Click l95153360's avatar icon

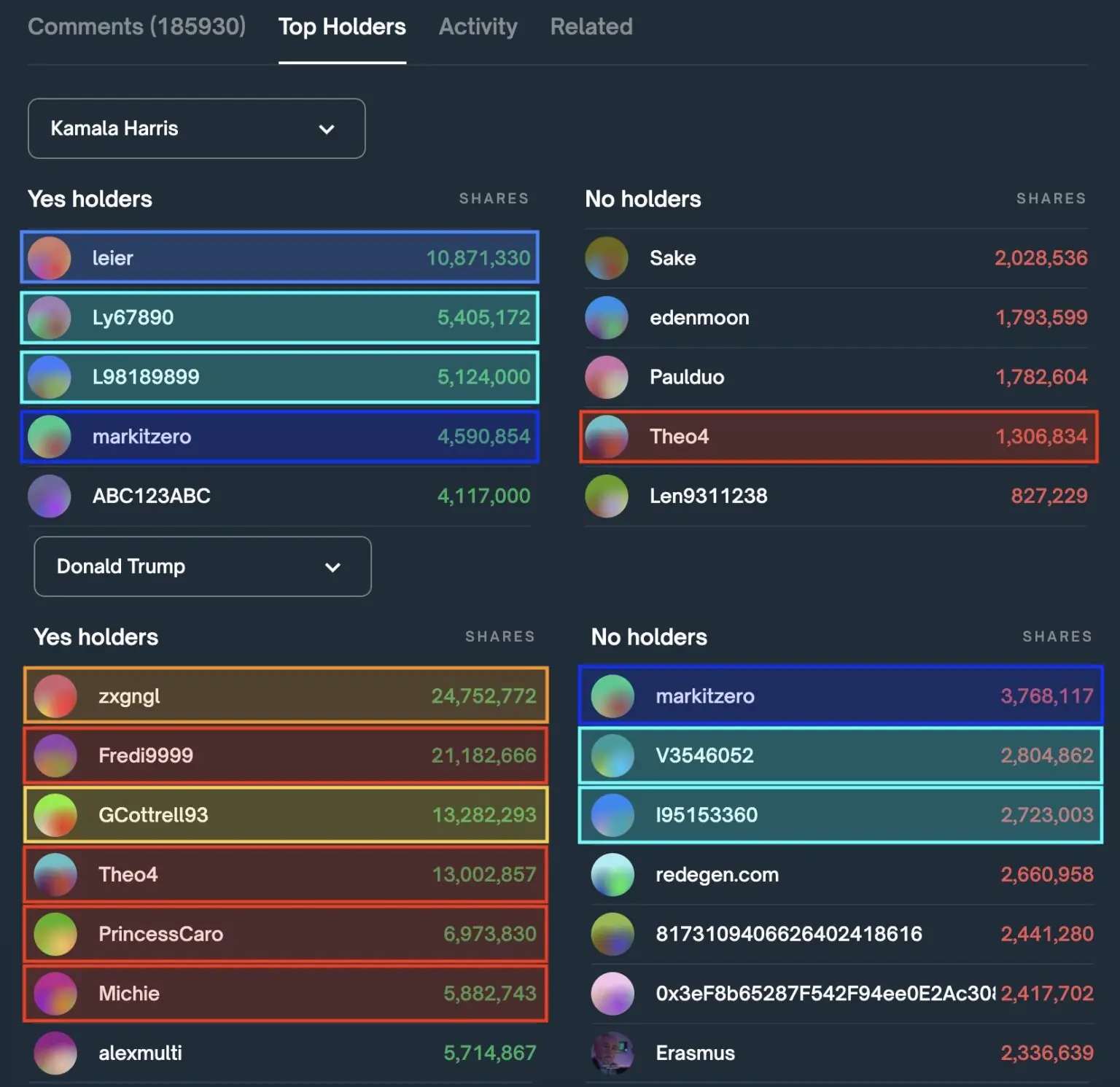[612, 815]
